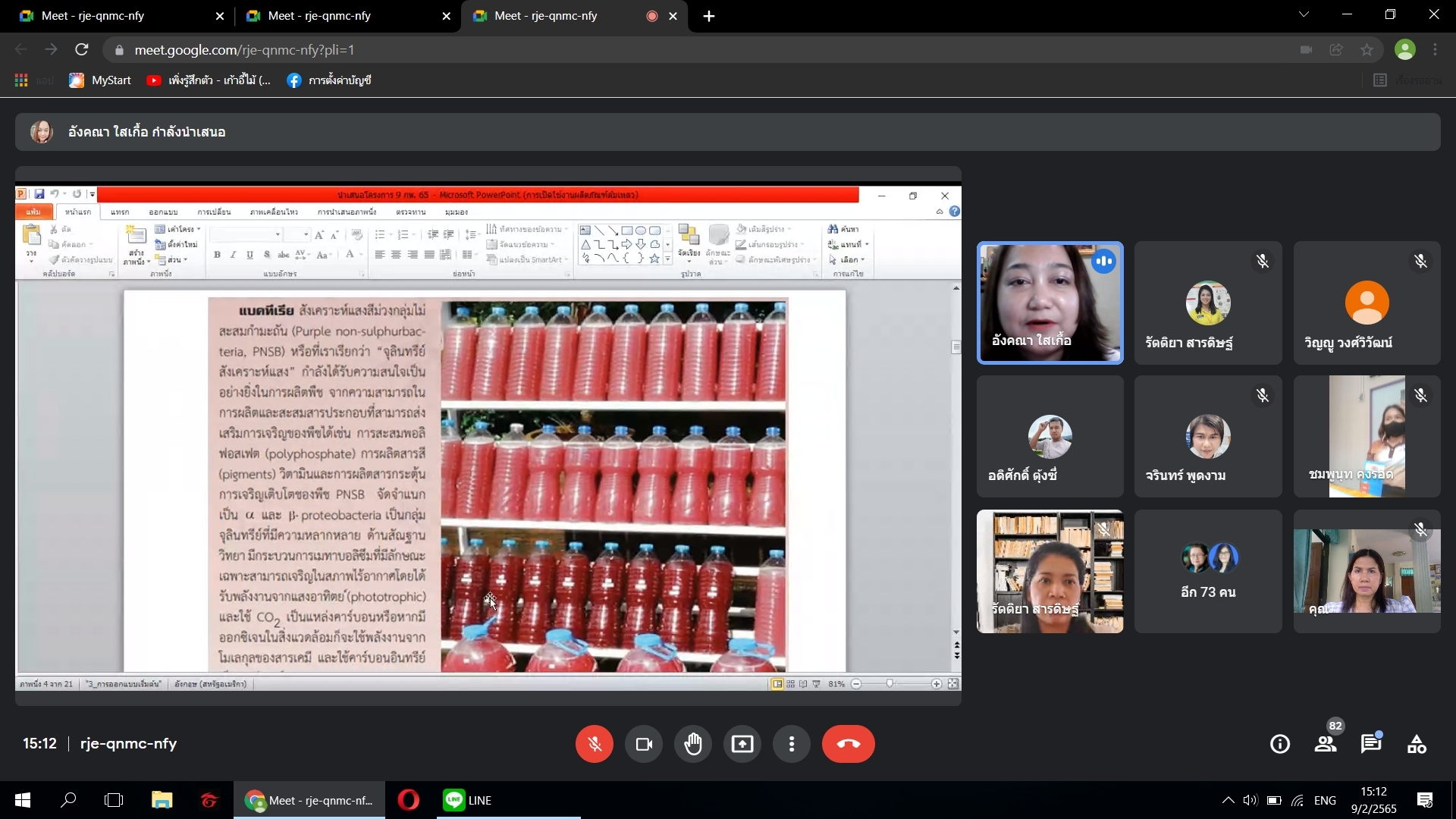1456x819 pixels.
Task: Open chat with everyone panel
Action: pos(1371,744)
